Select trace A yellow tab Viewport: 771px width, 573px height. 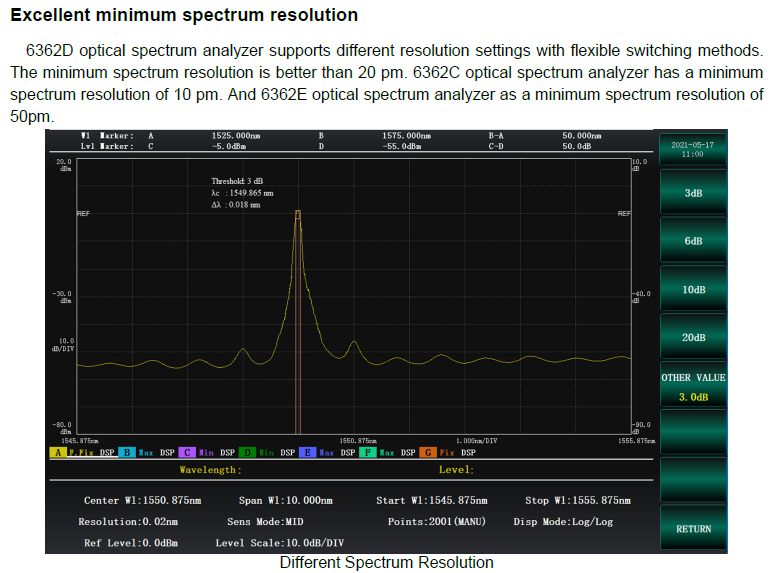[58, 452]
